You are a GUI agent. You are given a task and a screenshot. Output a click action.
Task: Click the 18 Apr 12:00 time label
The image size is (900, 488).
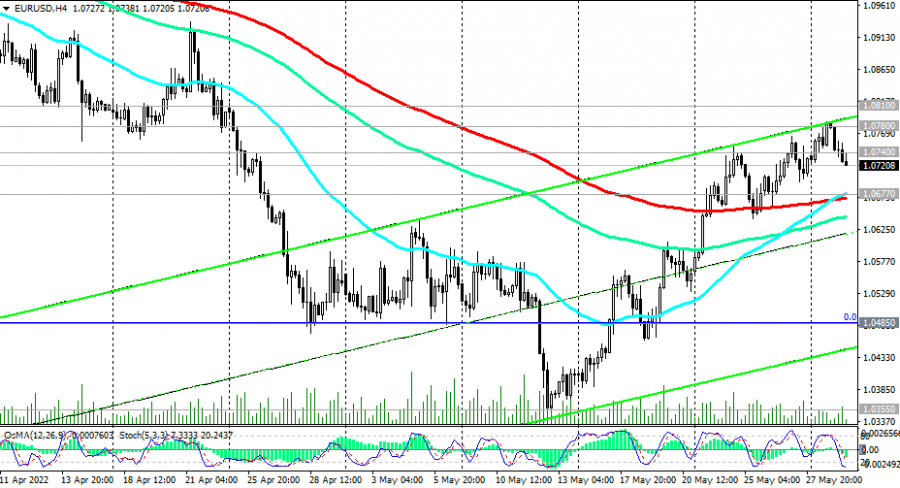(x=150, y=480)
